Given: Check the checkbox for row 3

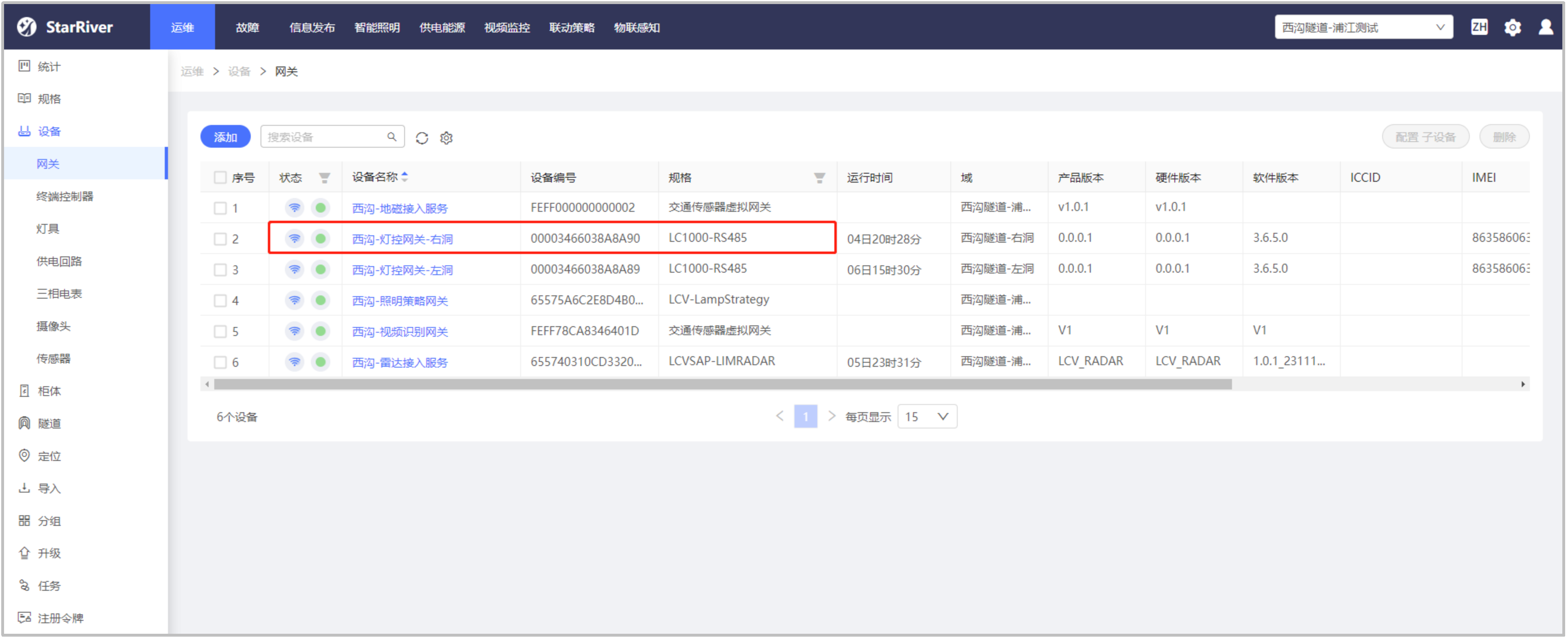Looking at the screenshot, I should tap(220, 269).
